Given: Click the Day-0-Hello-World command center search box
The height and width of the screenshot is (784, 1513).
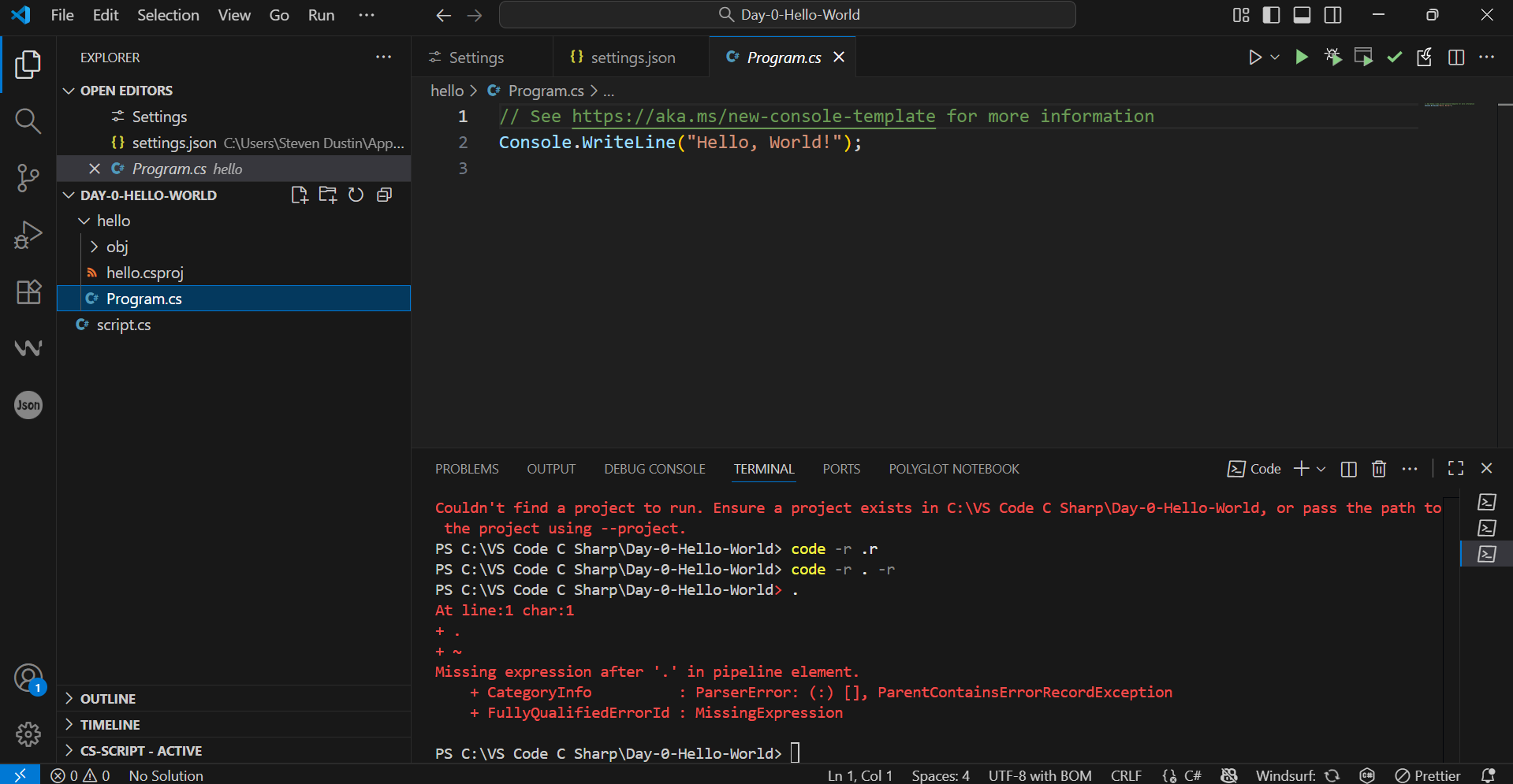Looking at the screenshot, I should click(x=787, y=15).
